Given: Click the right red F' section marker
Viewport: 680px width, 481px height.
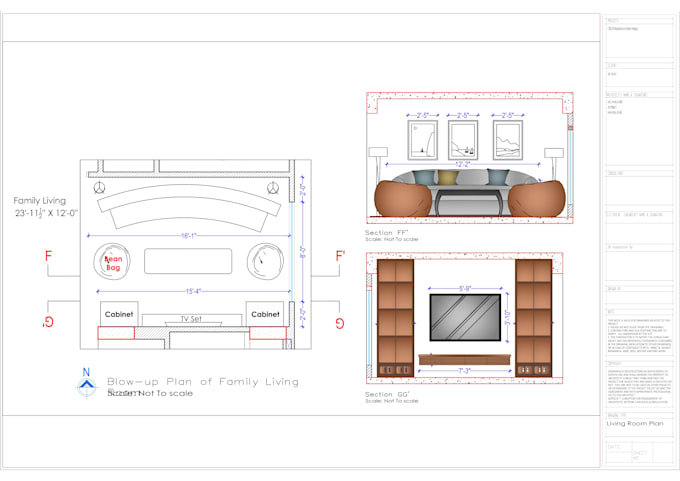Looking at the screenshot, I should point(340,256).
